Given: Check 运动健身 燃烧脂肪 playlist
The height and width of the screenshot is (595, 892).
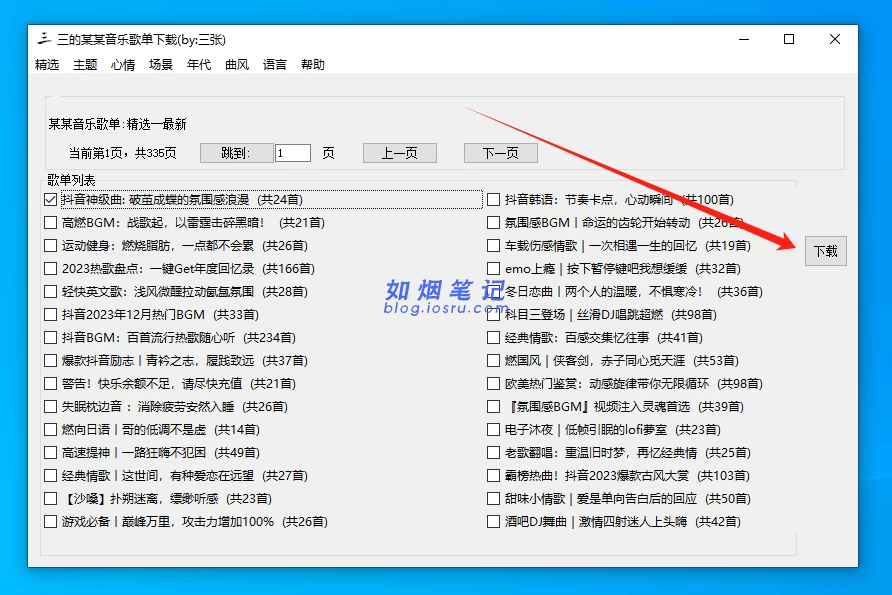Looking at the screenshot, I should pyautogui.click(x=51, y=246).
